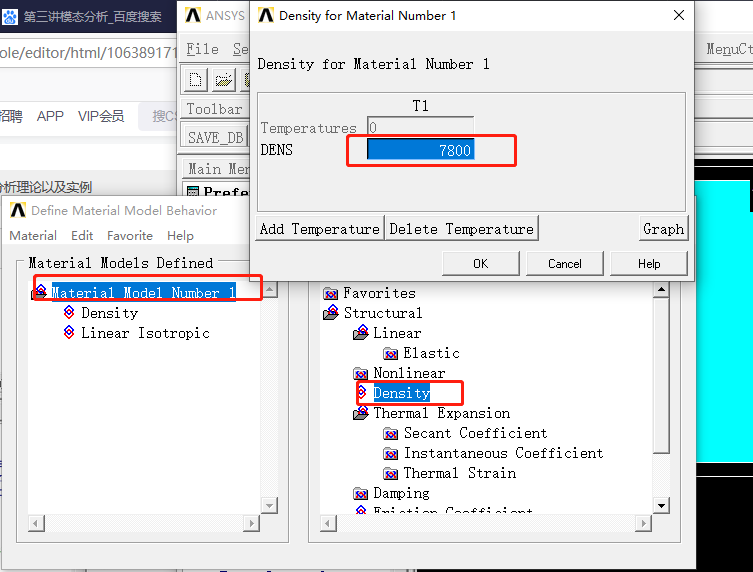Click the down arrow of available models scrollbar
This screenshot has height=572, width=753.
point(661,505)
